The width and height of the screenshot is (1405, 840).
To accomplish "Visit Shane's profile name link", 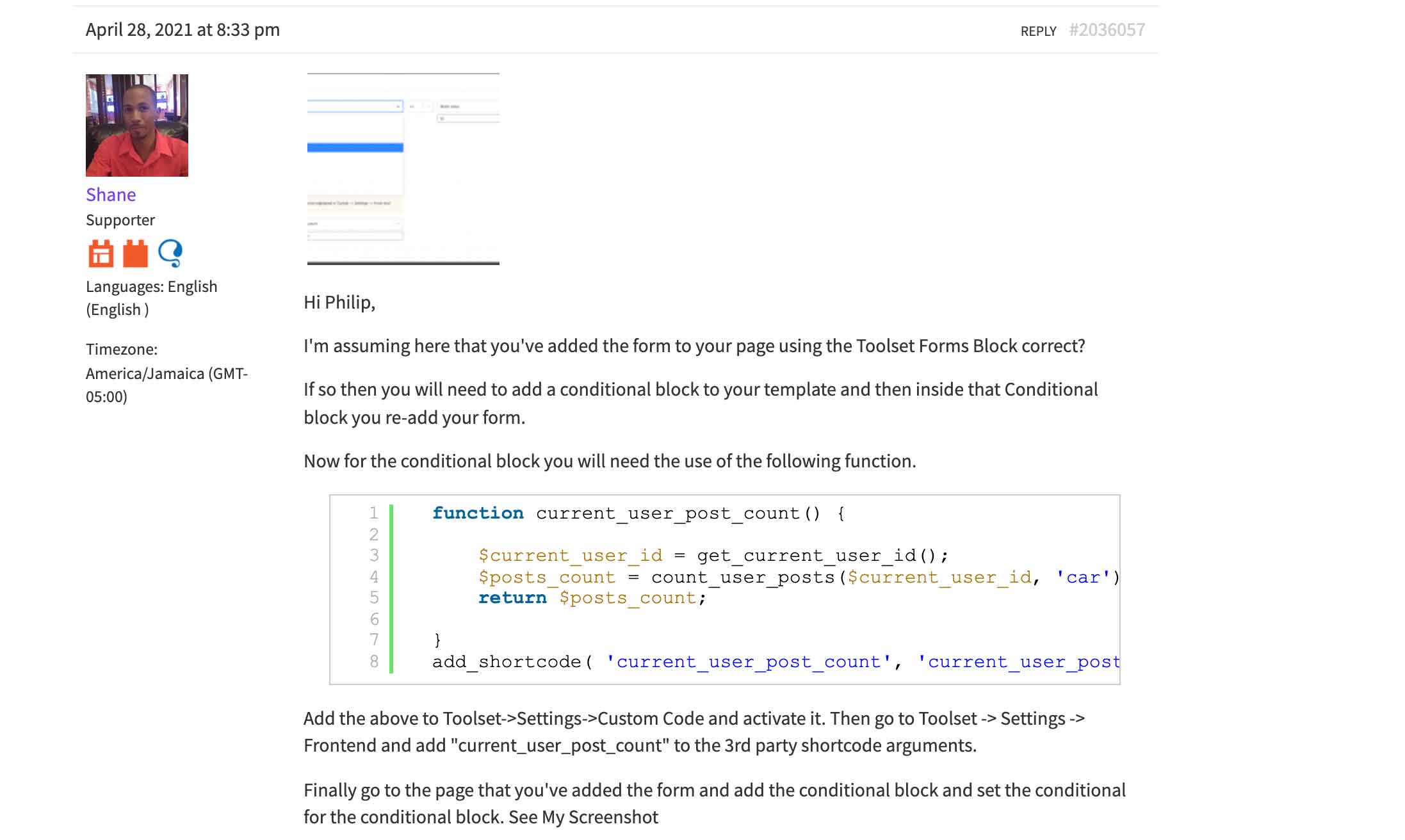I will pyautogui.click(x=111, y=195).
